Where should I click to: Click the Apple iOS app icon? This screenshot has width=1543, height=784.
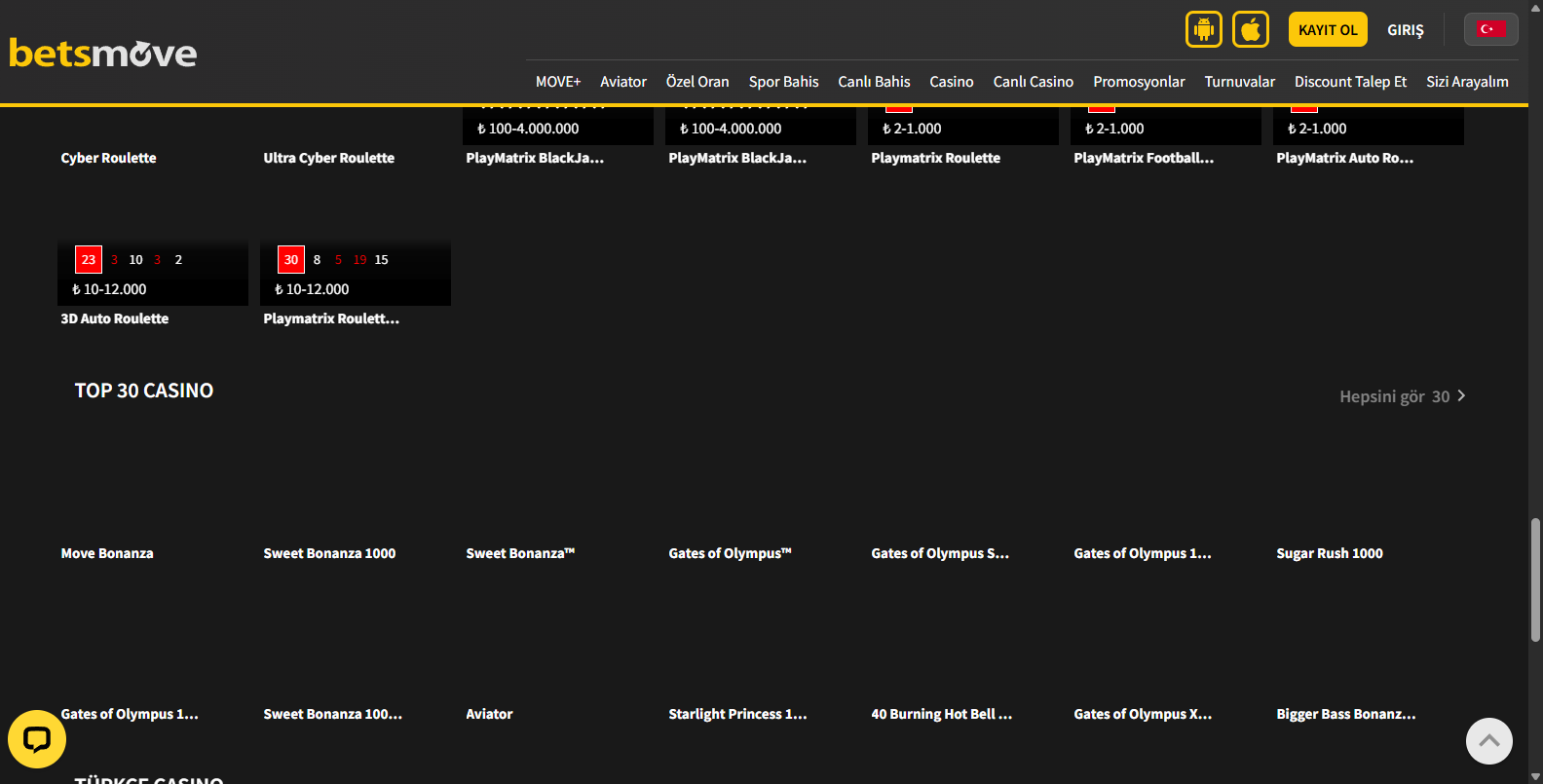[1250, 29]
